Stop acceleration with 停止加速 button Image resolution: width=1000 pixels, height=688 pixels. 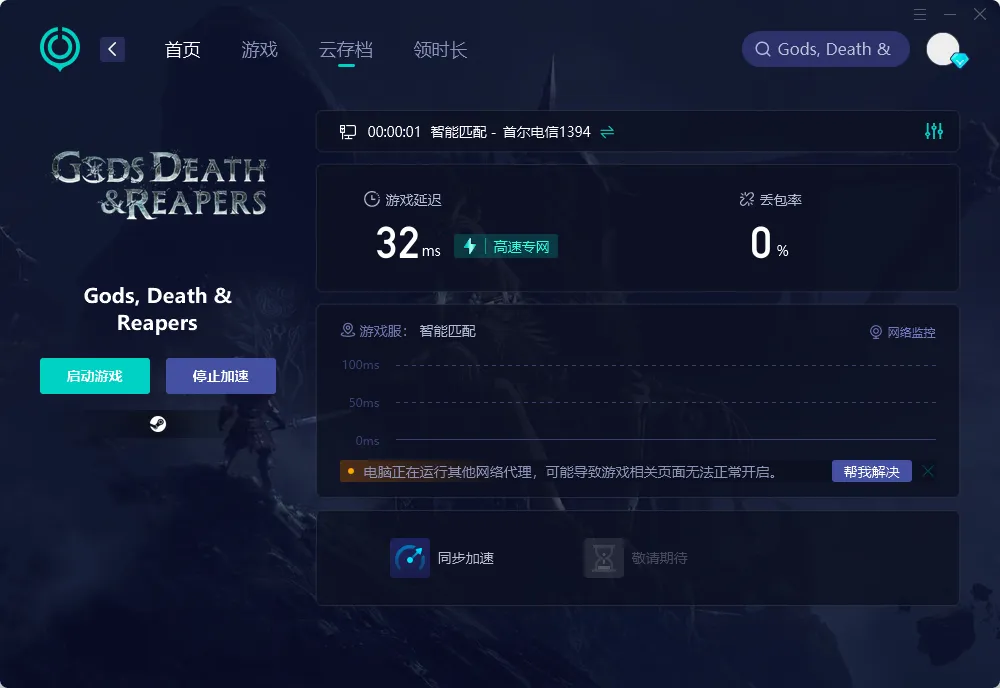click(x=221, y=376)
